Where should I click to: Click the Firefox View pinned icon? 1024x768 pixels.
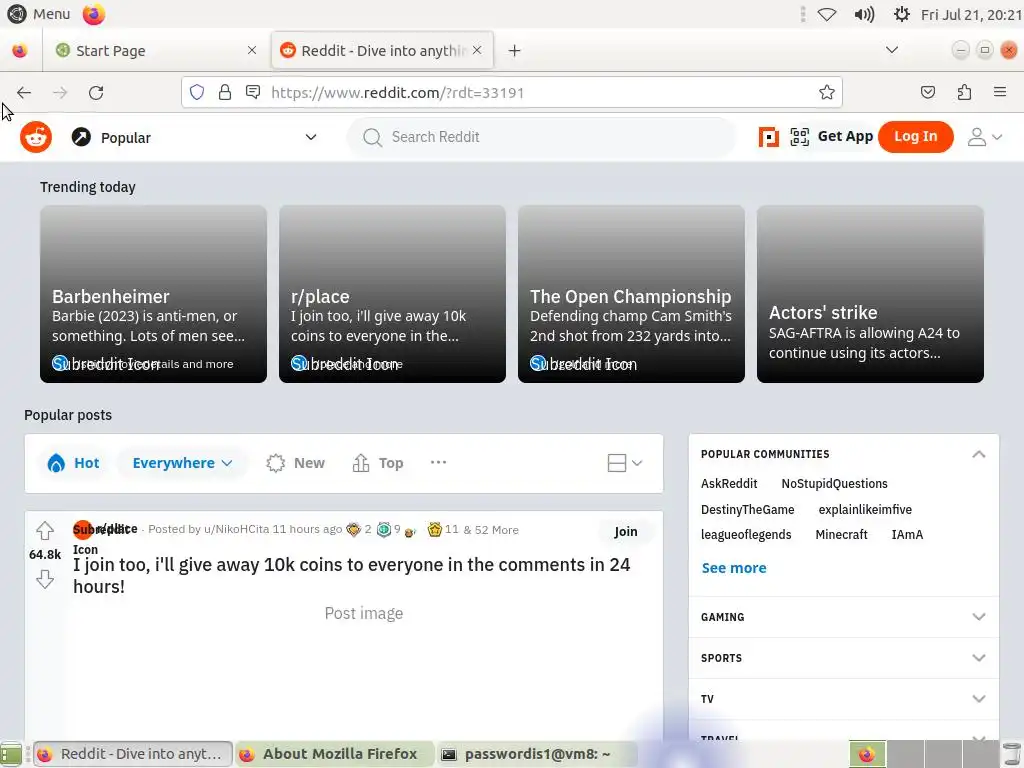[x=20, y=50]
